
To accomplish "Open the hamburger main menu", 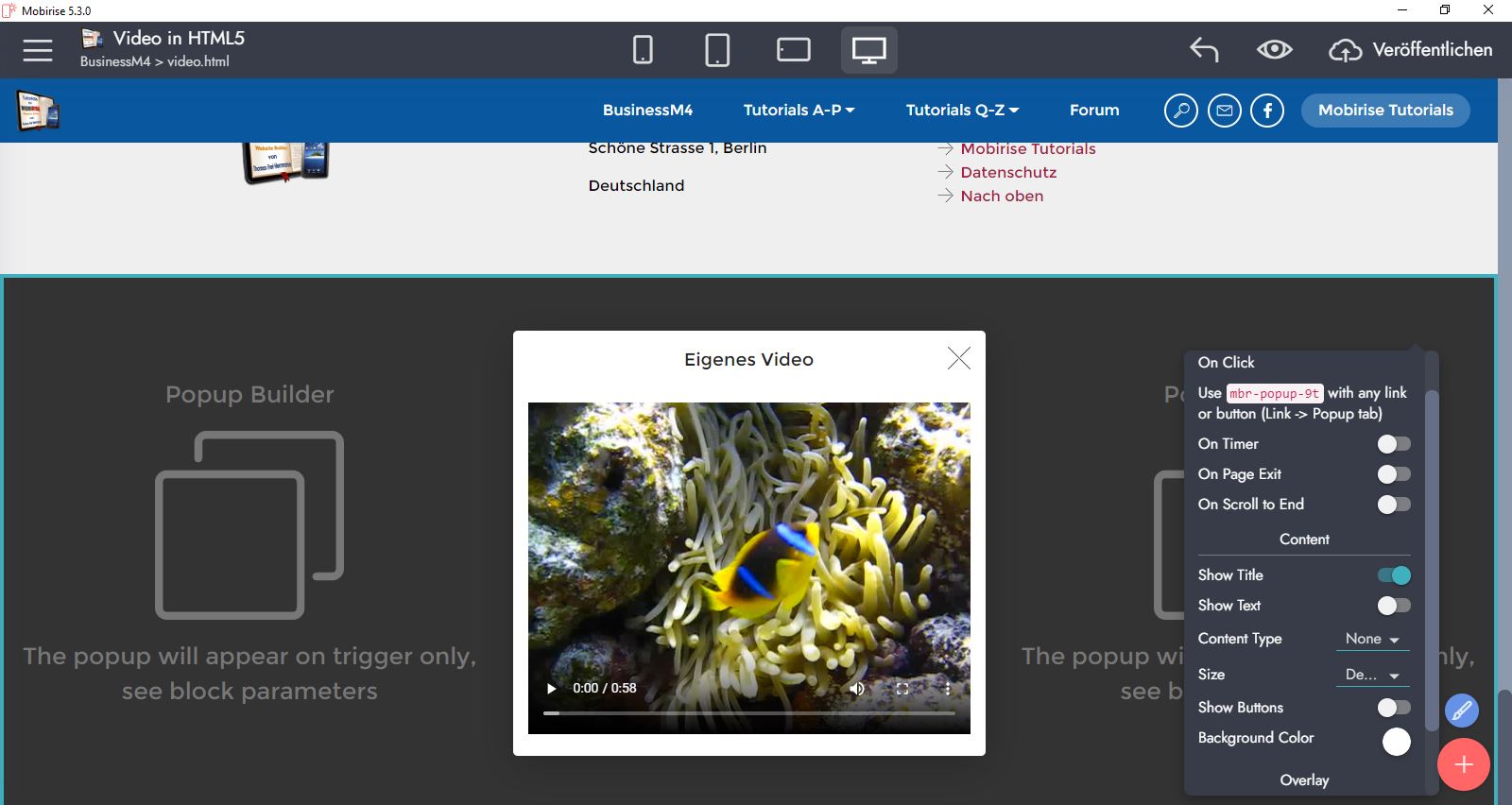I will pos(38,50).
